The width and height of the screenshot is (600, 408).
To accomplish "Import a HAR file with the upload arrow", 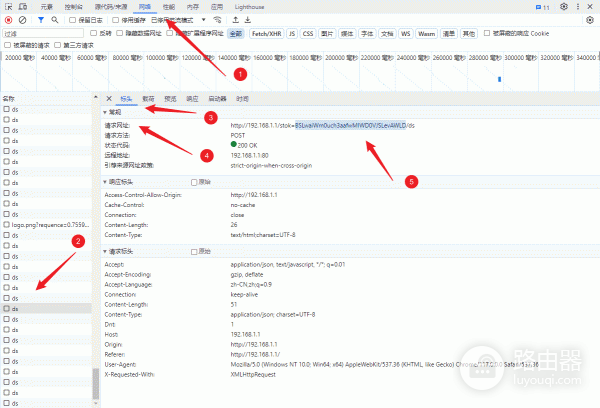I will click(x=236, y=20).
